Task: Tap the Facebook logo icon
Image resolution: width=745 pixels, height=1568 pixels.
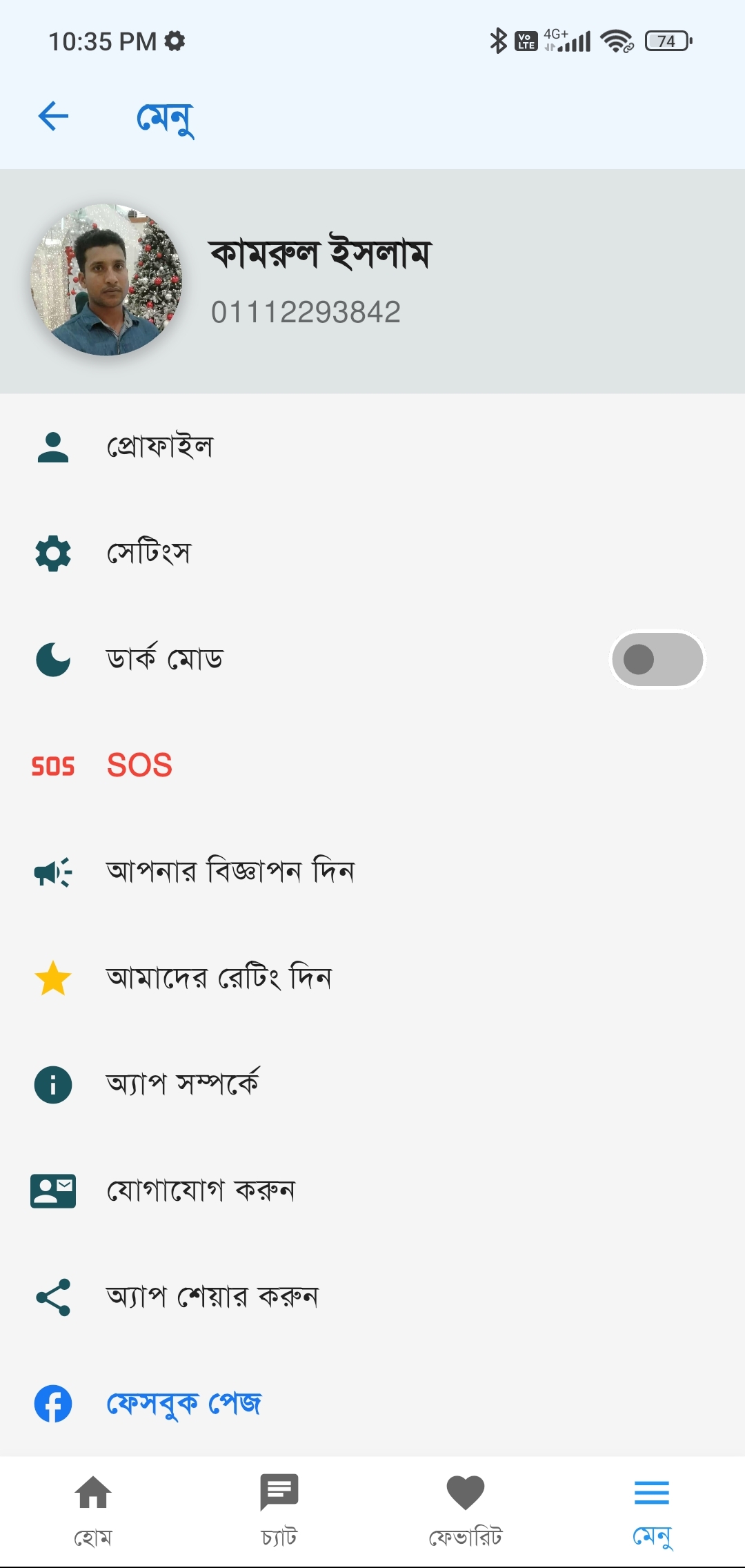Action: [x=53, y=1404]
